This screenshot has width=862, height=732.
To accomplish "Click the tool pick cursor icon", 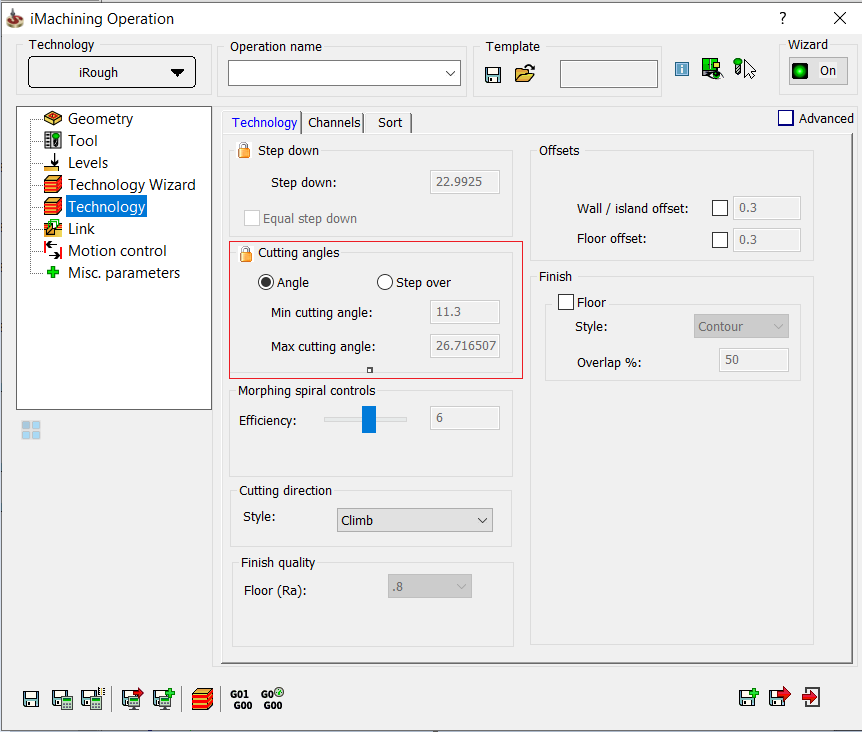I will coord(744,69).
